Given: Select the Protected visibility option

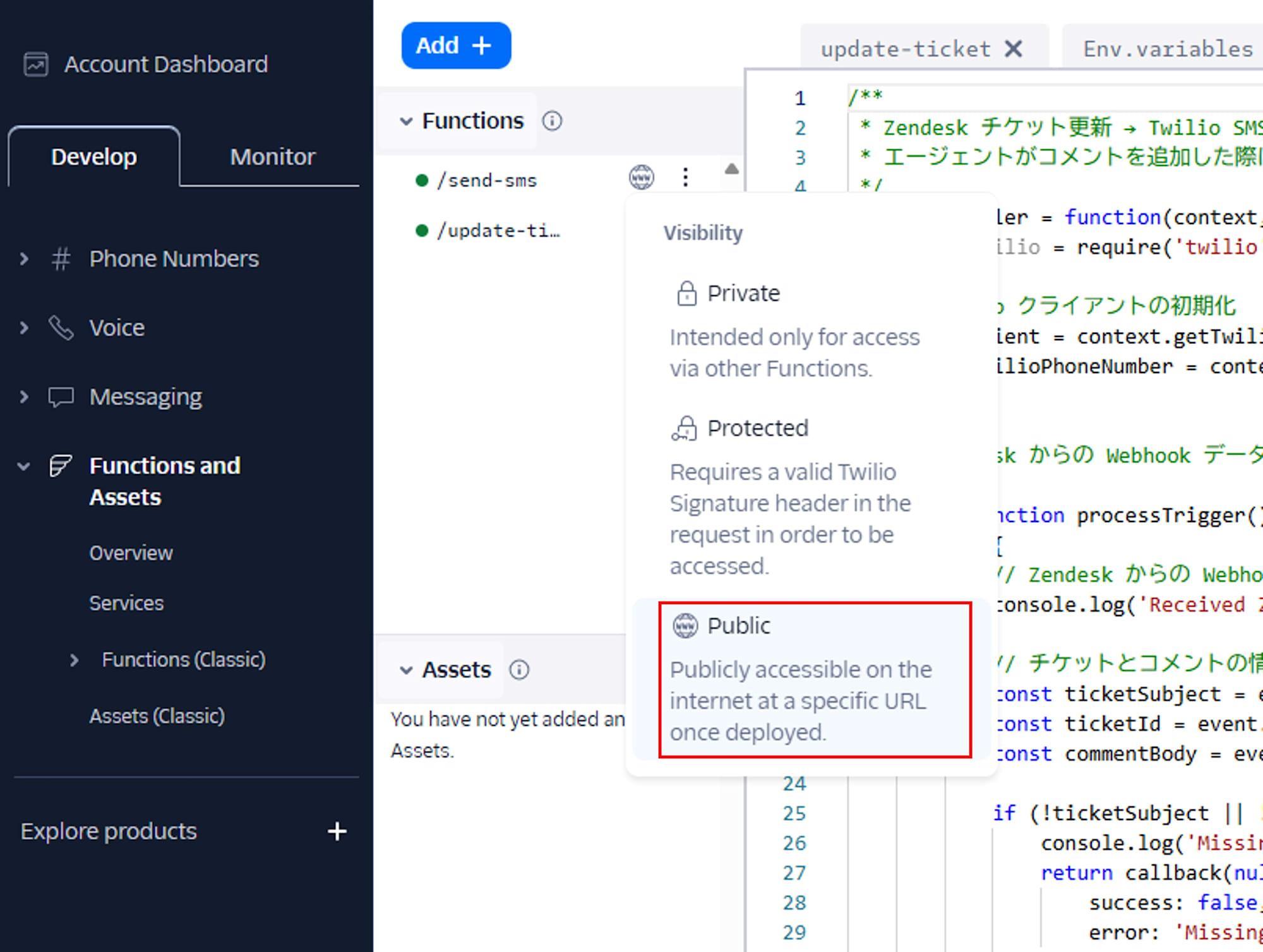Looking at the screenshot, I should [x=810, y=496].
